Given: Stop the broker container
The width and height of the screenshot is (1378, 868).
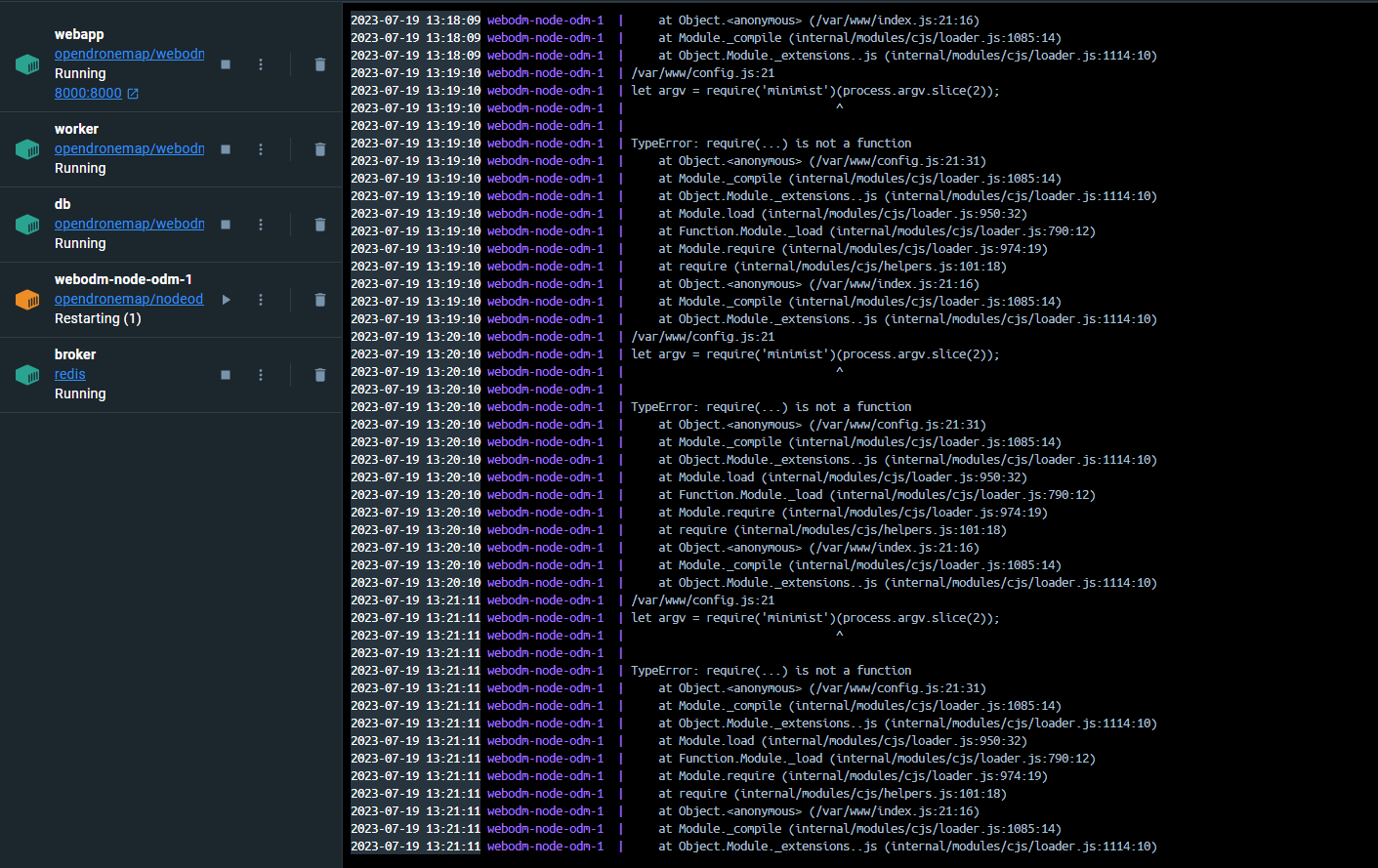Looking at the screenshot, I should pos(225,374).
